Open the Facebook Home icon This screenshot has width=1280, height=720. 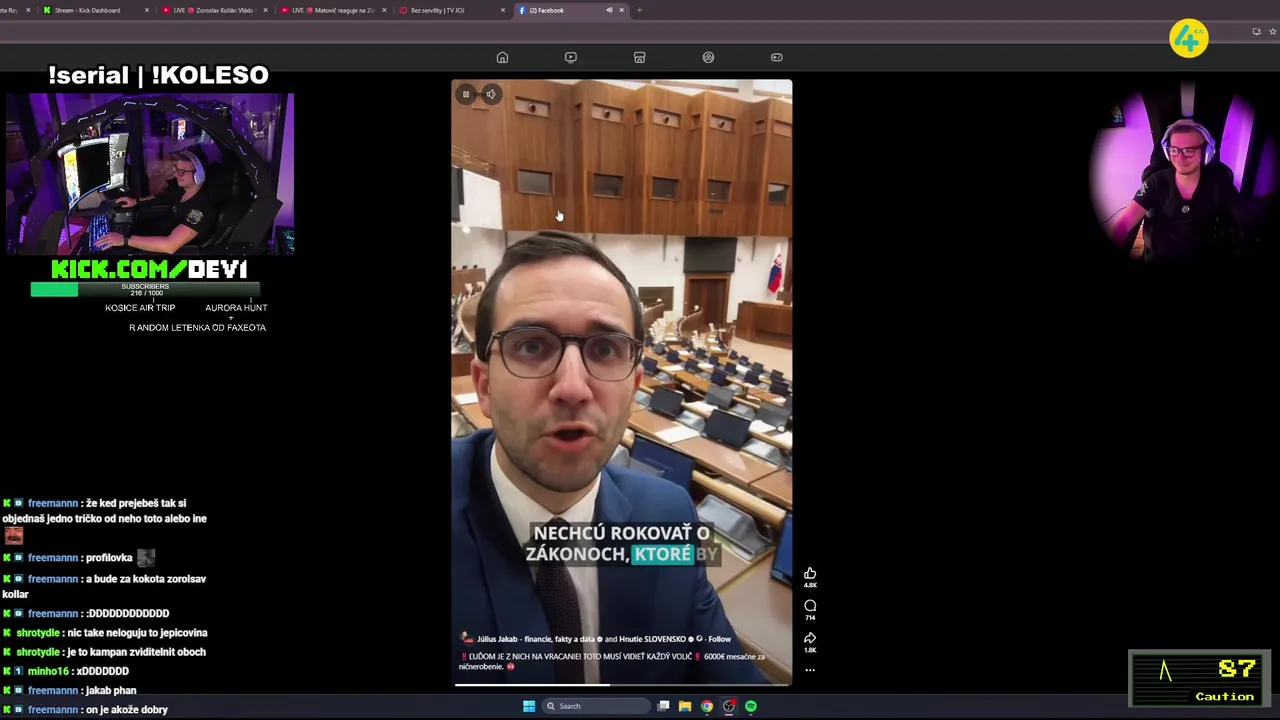tap(502, 57)
